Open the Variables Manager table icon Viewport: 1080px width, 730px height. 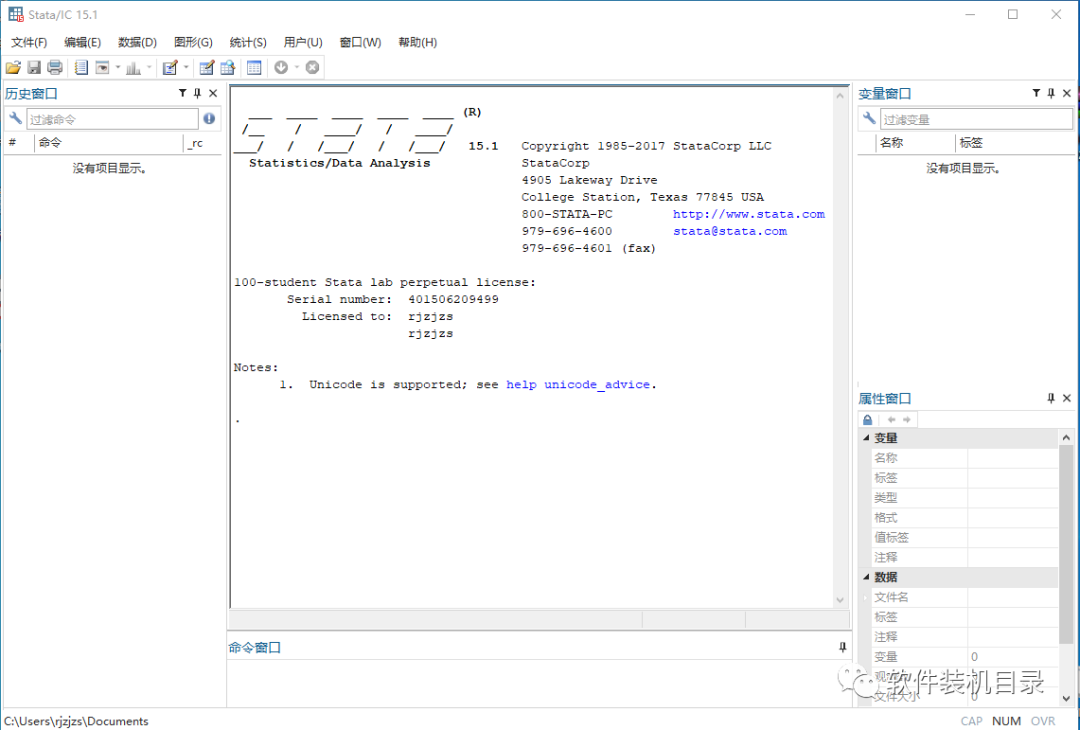[254, 67]
